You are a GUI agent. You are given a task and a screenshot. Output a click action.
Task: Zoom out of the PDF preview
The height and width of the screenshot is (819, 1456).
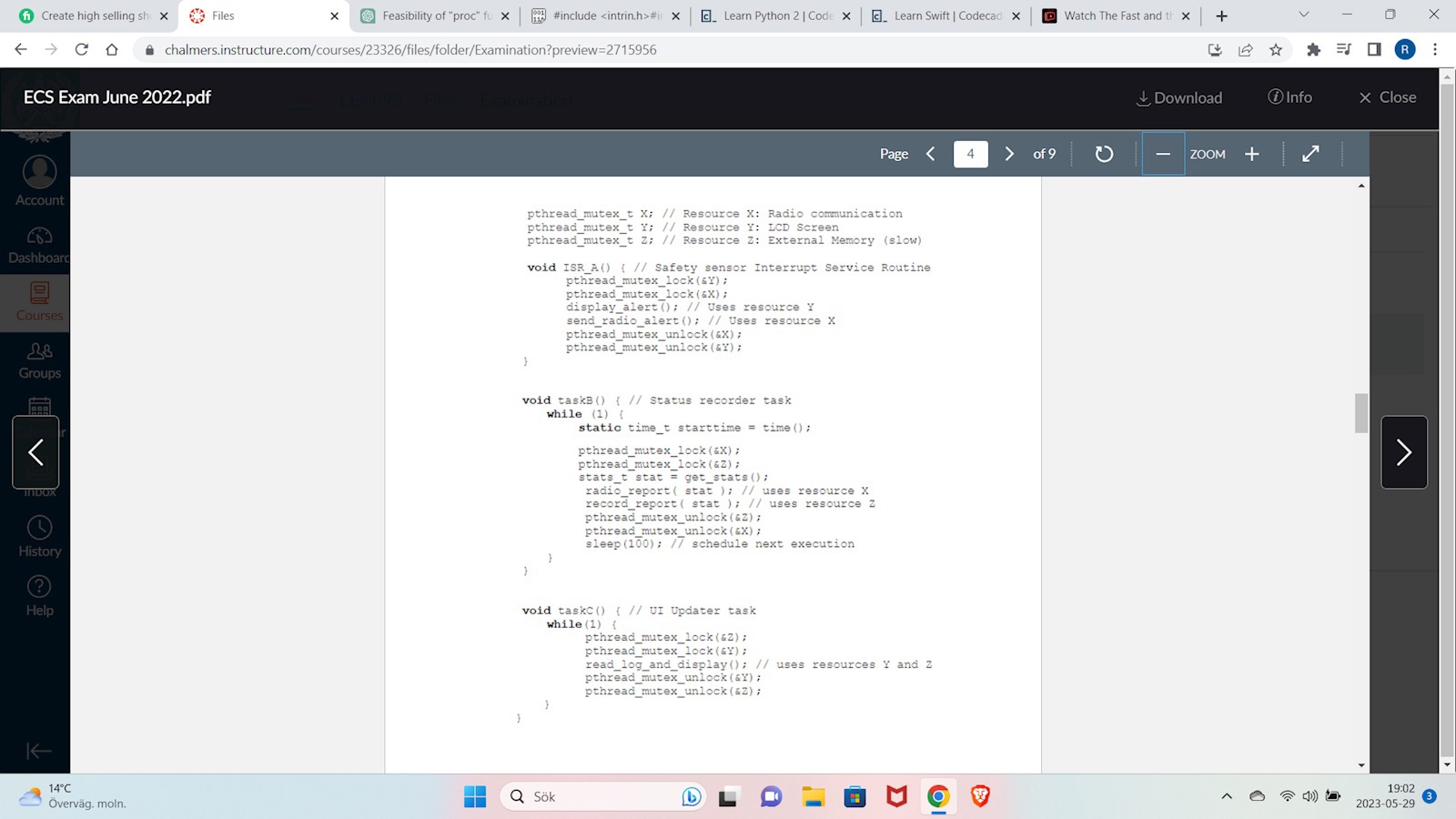1162,154
